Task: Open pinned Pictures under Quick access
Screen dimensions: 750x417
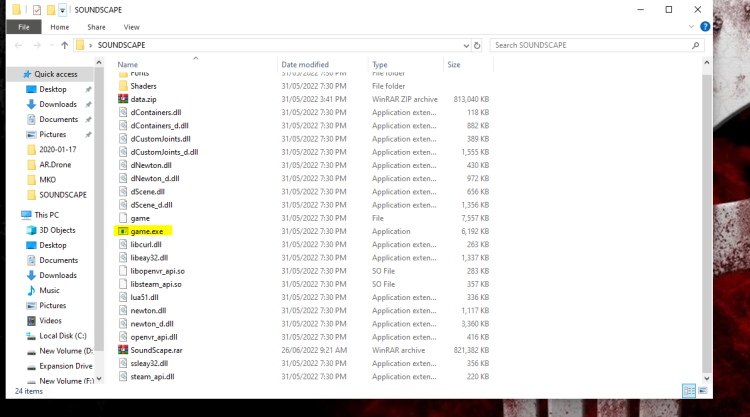Action: [x=53, y=134]
